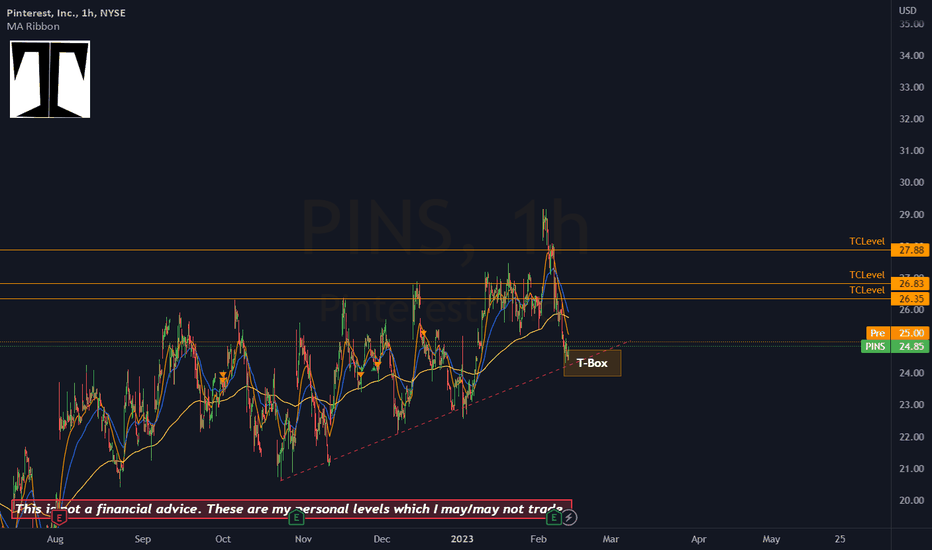Viewport: 932px width, 550px height.
Task: Select the TCLevel label at 27.88
Action: click(x=867, y=241)
